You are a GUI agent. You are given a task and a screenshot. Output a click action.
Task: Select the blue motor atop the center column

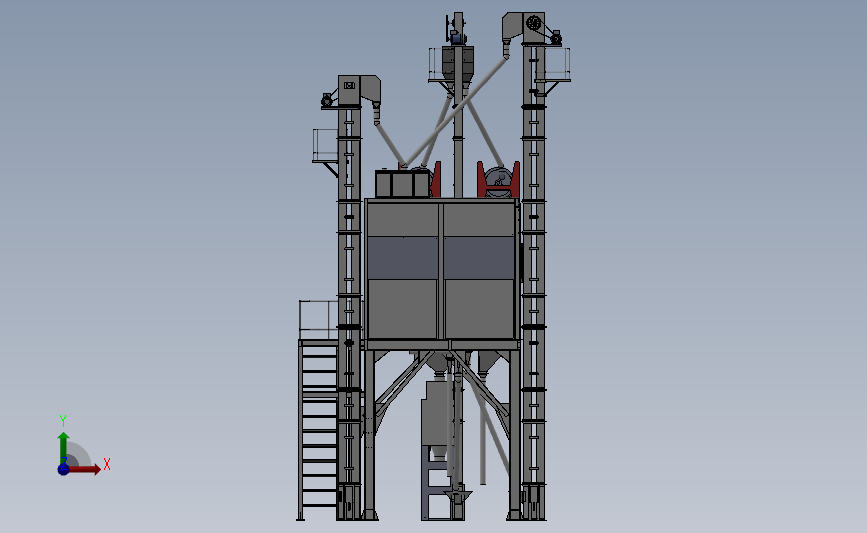[x=457, y=38]
